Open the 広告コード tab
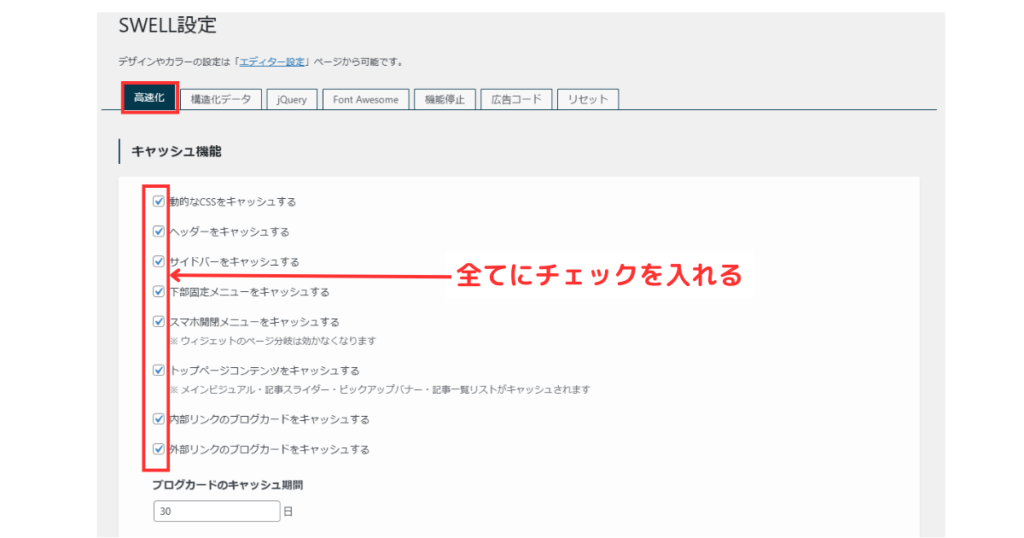The width and height of the screenshot is (1024, 538). (x=516, y=99)
